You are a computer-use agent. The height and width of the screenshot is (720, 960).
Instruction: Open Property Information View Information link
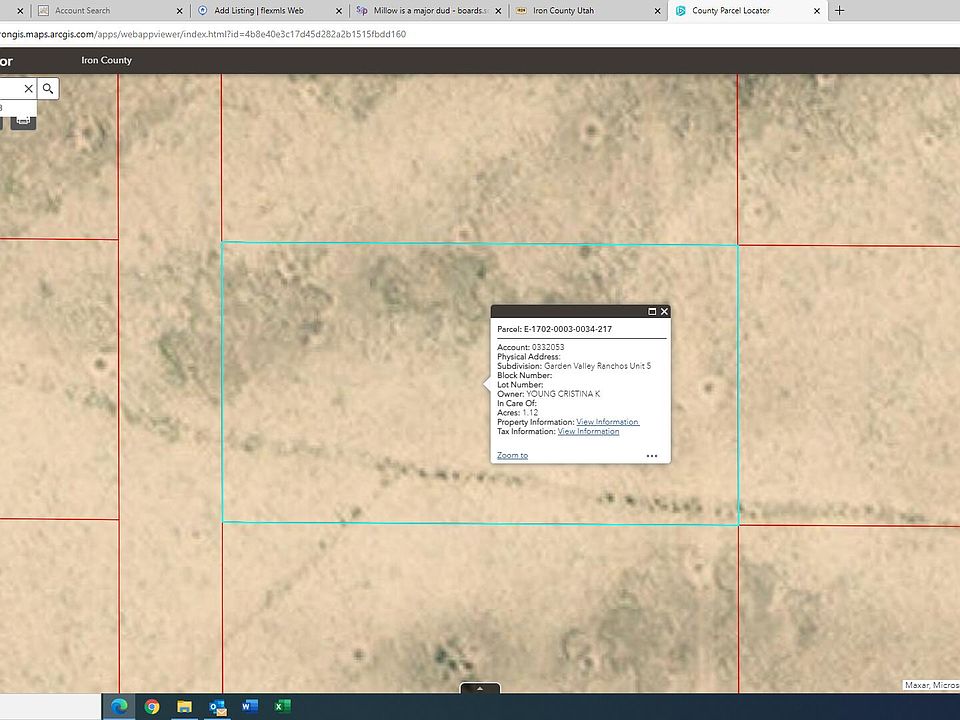click(607, 422)
